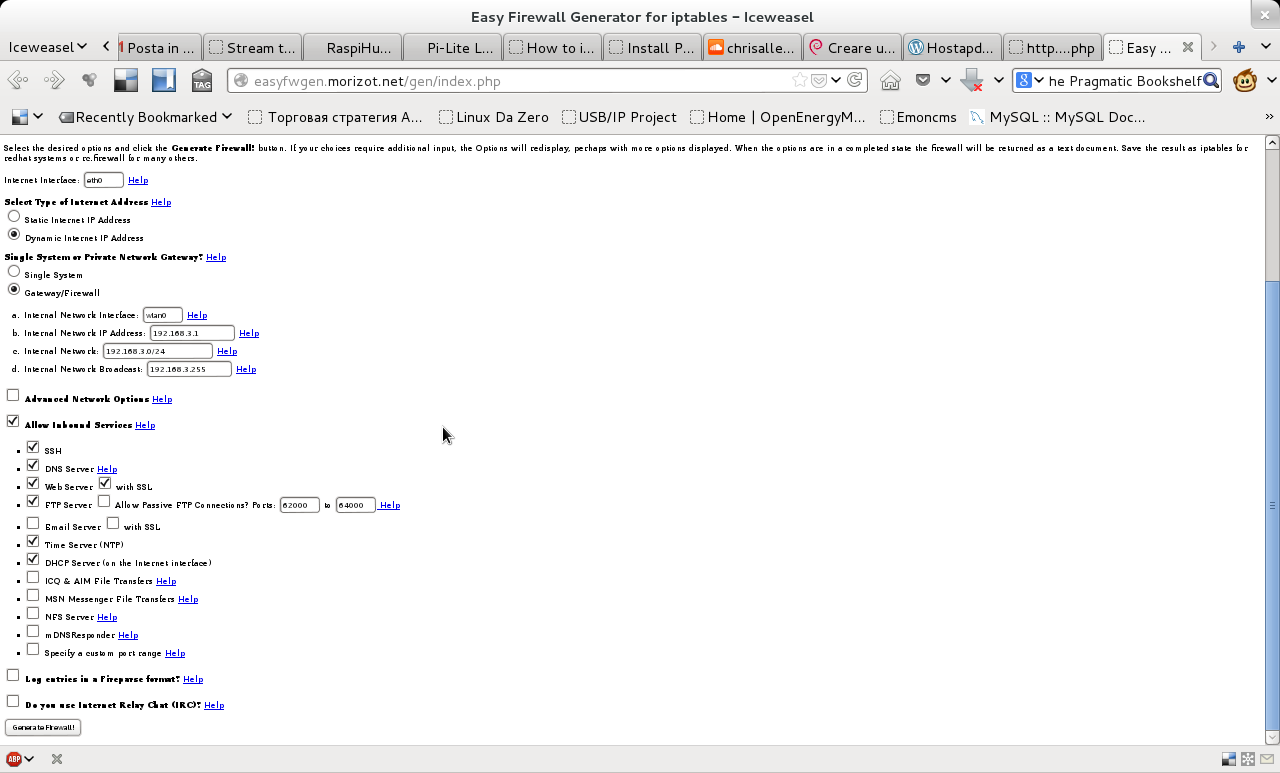Click the Greasemonkey monkey icon
This screenshot has height=773, width=1280.
[1245, 81]
